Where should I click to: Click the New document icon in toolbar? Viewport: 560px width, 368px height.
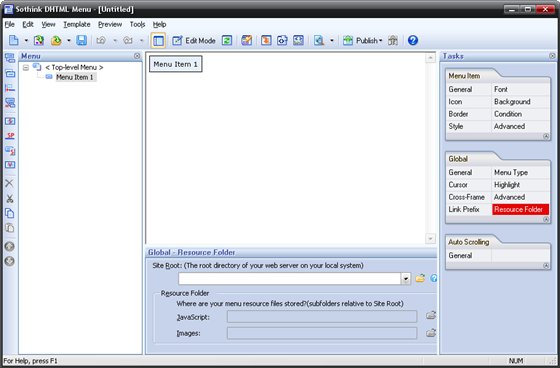14,40
